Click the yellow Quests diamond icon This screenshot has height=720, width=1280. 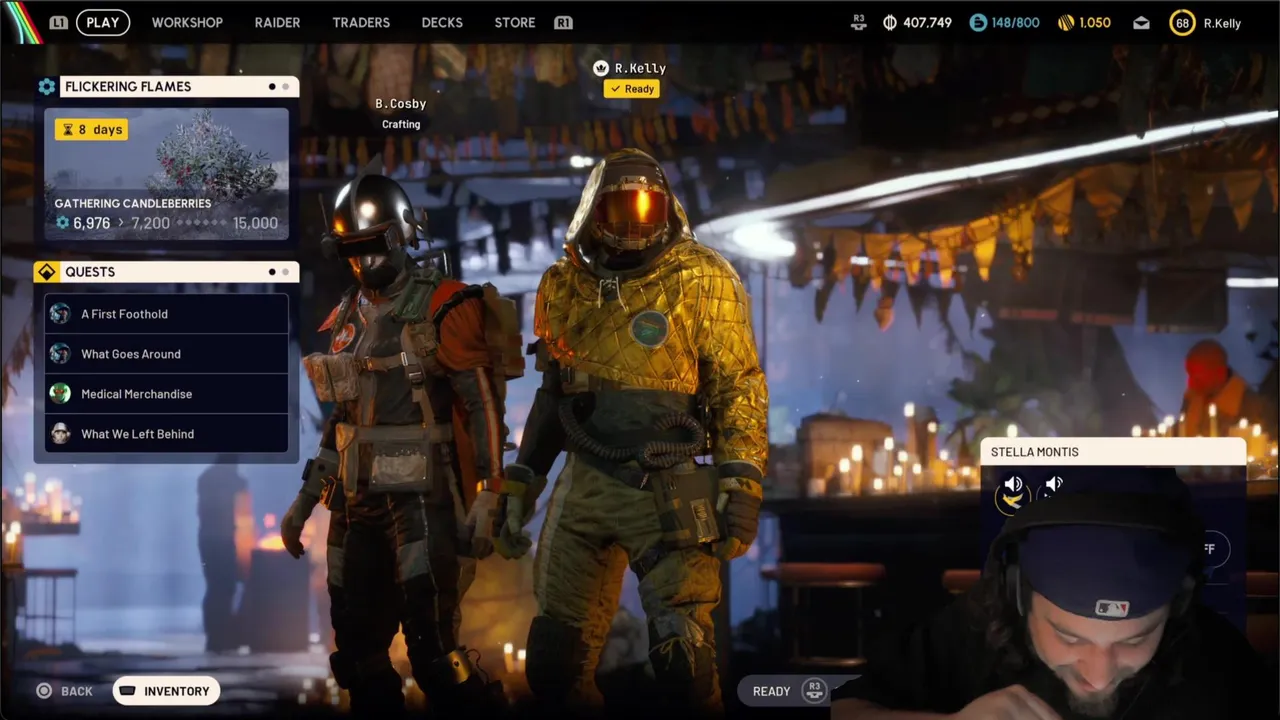pos(46,272)
